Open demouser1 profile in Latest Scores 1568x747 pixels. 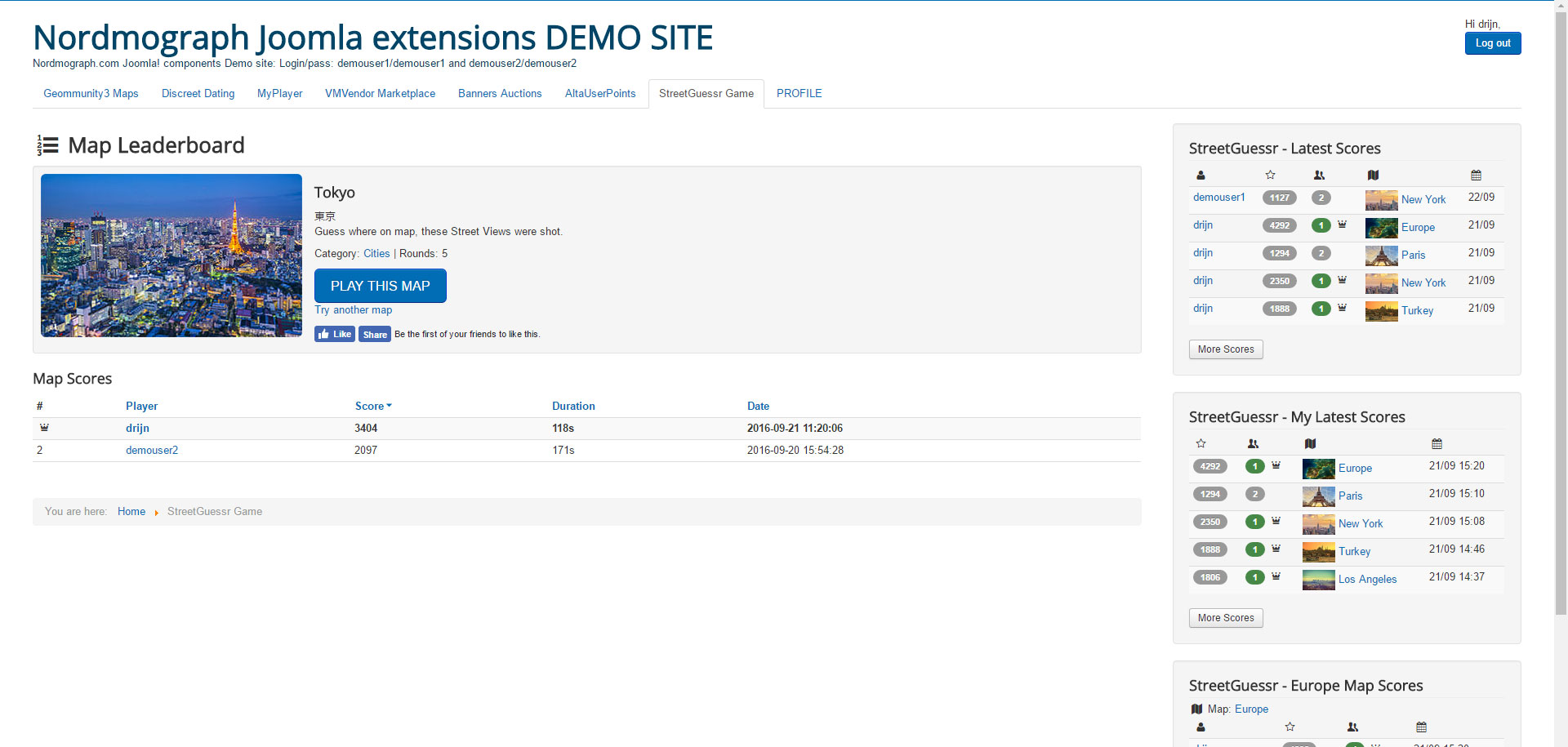pos(1219,198)
